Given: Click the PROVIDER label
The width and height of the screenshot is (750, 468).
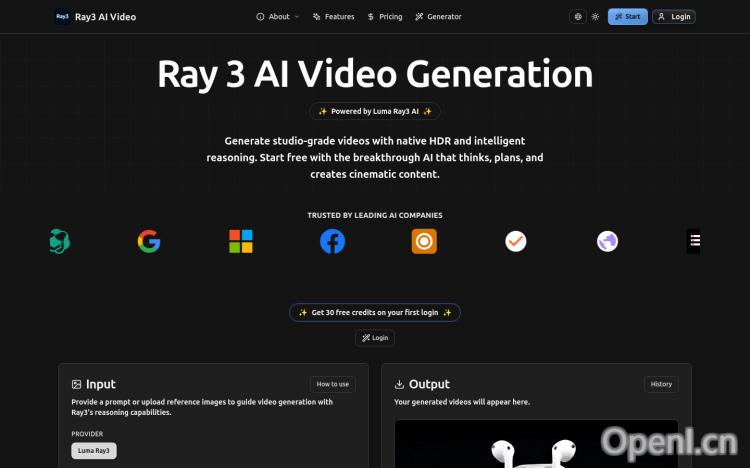Looking at the screenshot, I should click(x=87, y=434).
